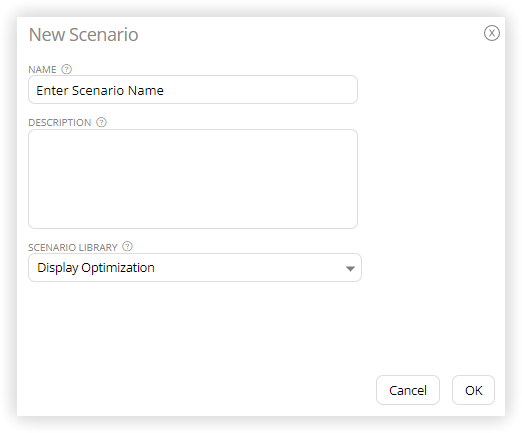Select the 'Display Optimization' text in the library selector
This screenshot has width=522, height=433.
[96, 268]
